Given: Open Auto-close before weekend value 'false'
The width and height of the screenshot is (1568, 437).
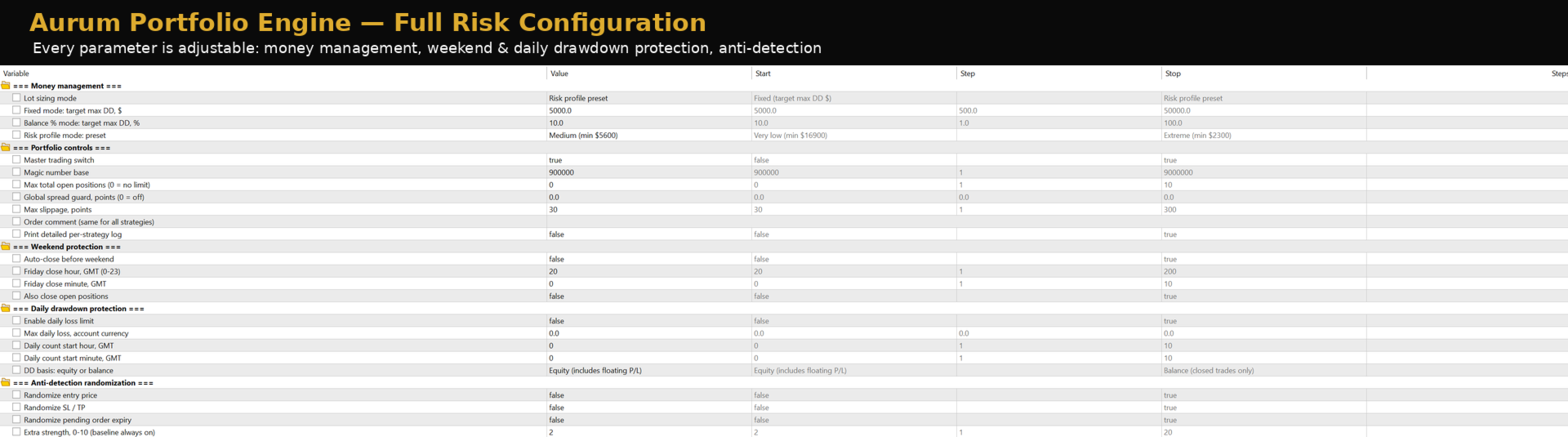Looking at the screenshot, I should [x=649, y=259].
